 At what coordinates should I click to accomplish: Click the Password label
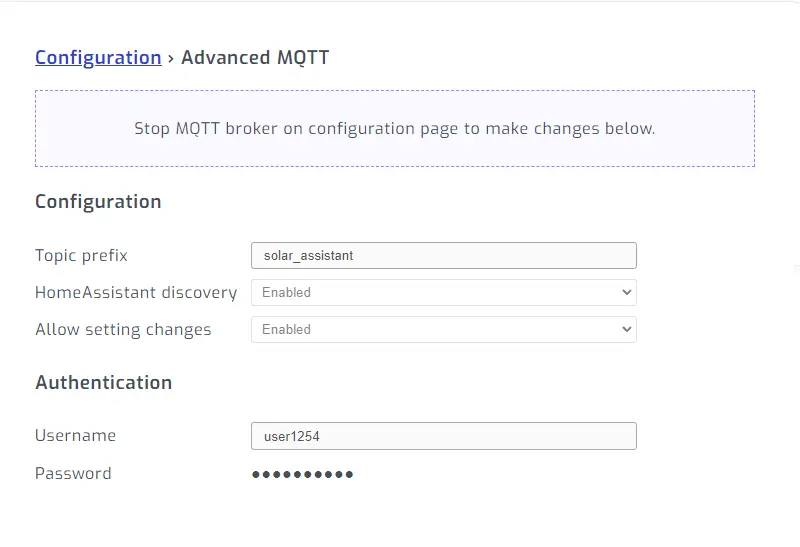coord(73,473)
